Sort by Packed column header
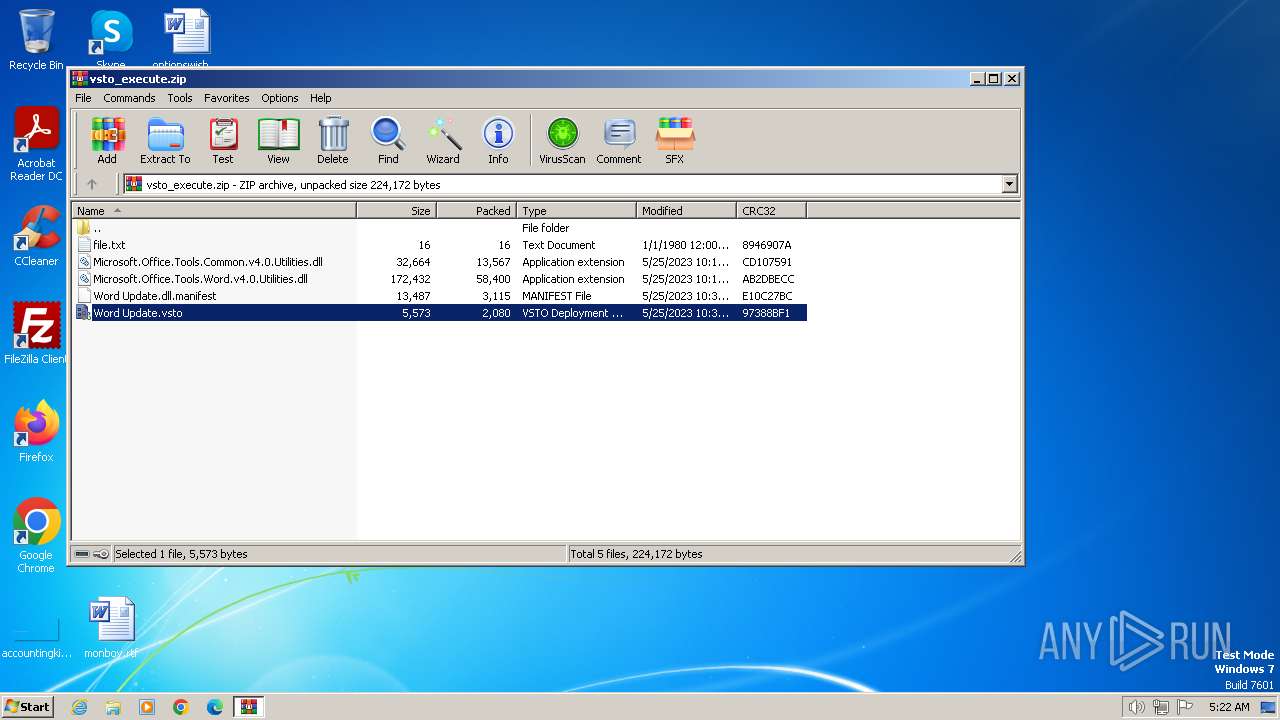1280x720 pixels. pyautogui.click(x=476, y=211)
